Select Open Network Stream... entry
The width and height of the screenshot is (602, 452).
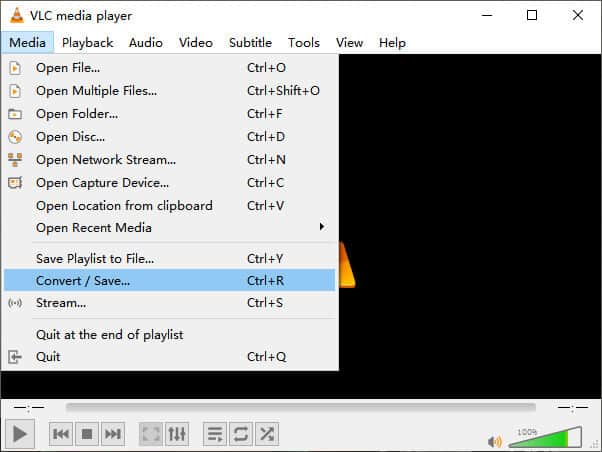tap(170, 160)
